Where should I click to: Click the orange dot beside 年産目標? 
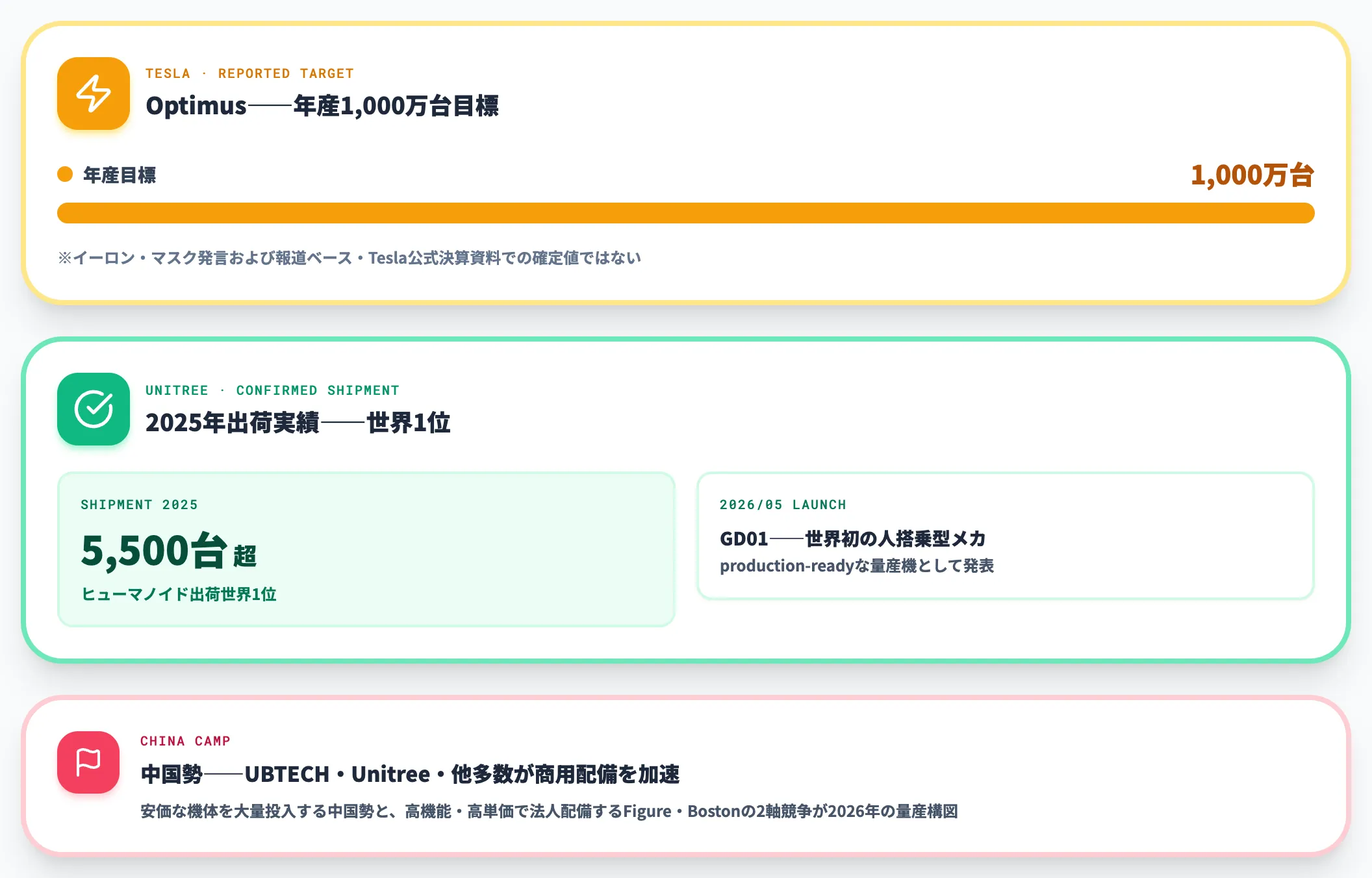(x=65, y=174)
